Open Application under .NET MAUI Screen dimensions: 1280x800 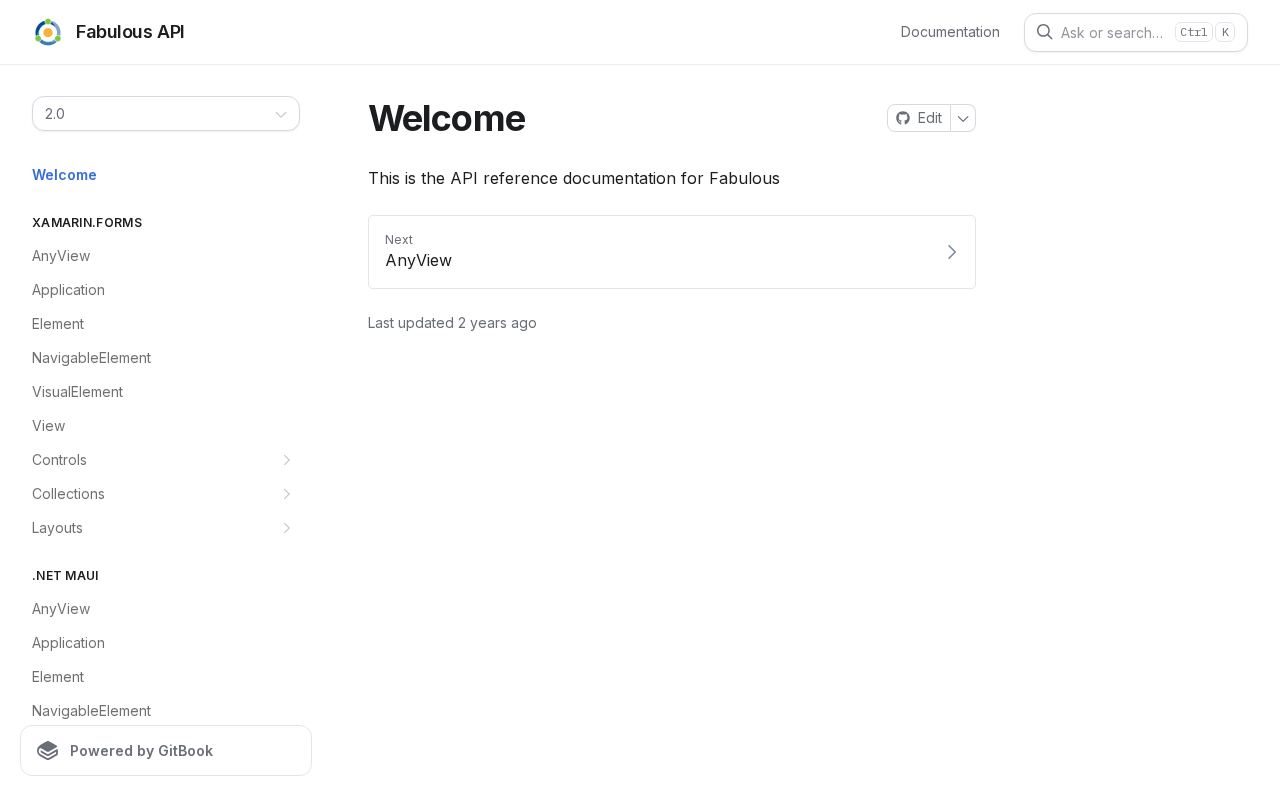coord(68,643)
